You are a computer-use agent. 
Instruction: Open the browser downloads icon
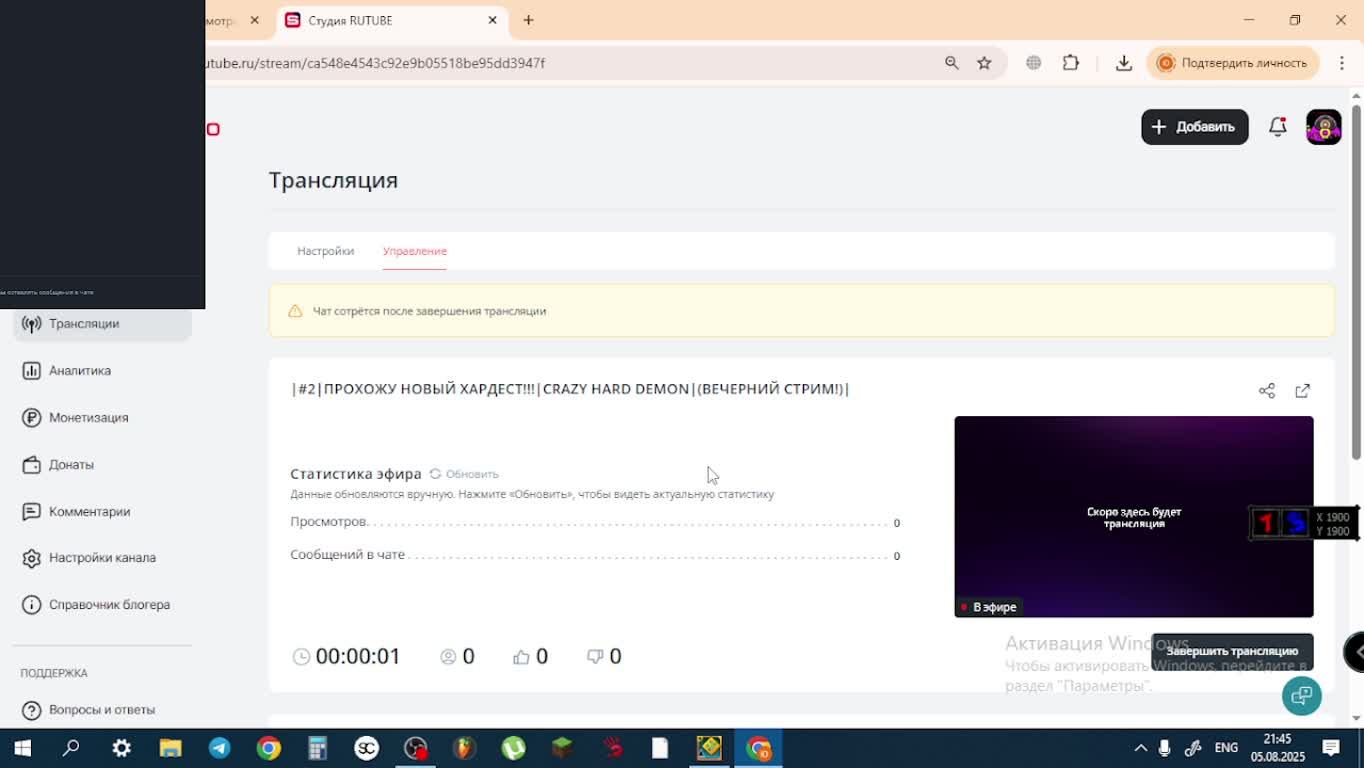tap(1124, 63)
